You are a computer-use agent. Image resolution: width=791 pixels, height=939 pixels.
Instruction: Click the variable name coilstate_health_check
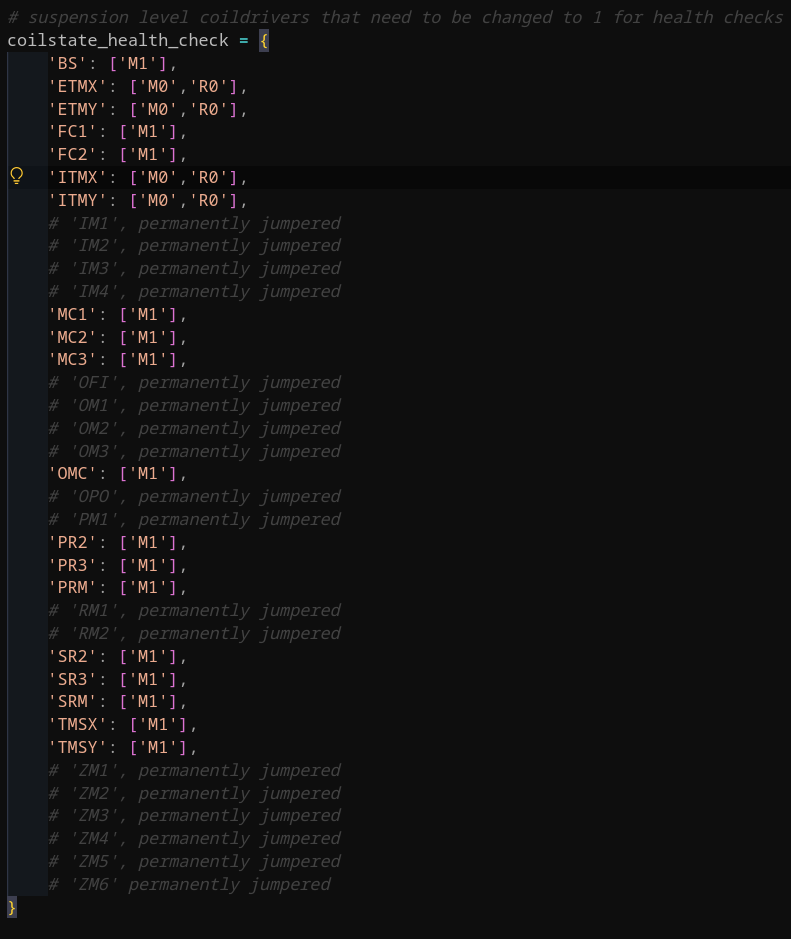click(x=118, y=40)
